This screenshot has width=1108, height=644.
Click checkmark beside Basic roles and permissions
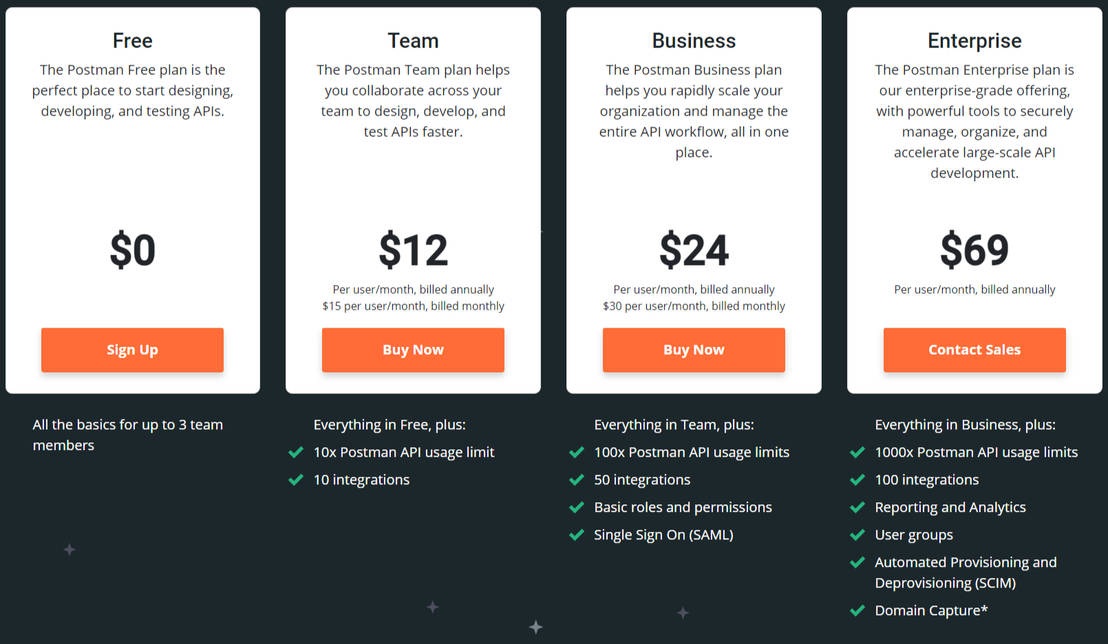coord(577,507)
